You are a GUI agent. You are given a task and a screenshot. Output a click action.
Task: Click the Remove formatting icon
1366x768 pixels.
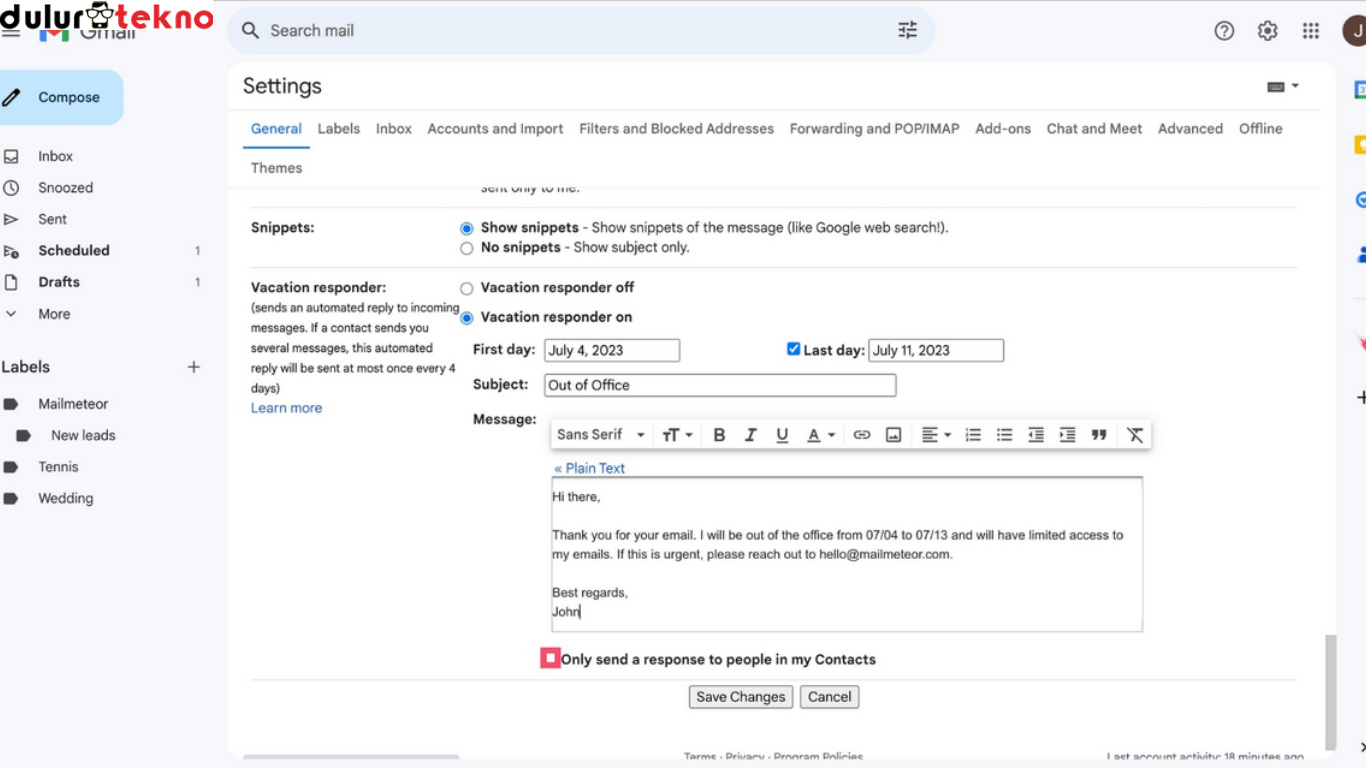tap(1135, 435)
